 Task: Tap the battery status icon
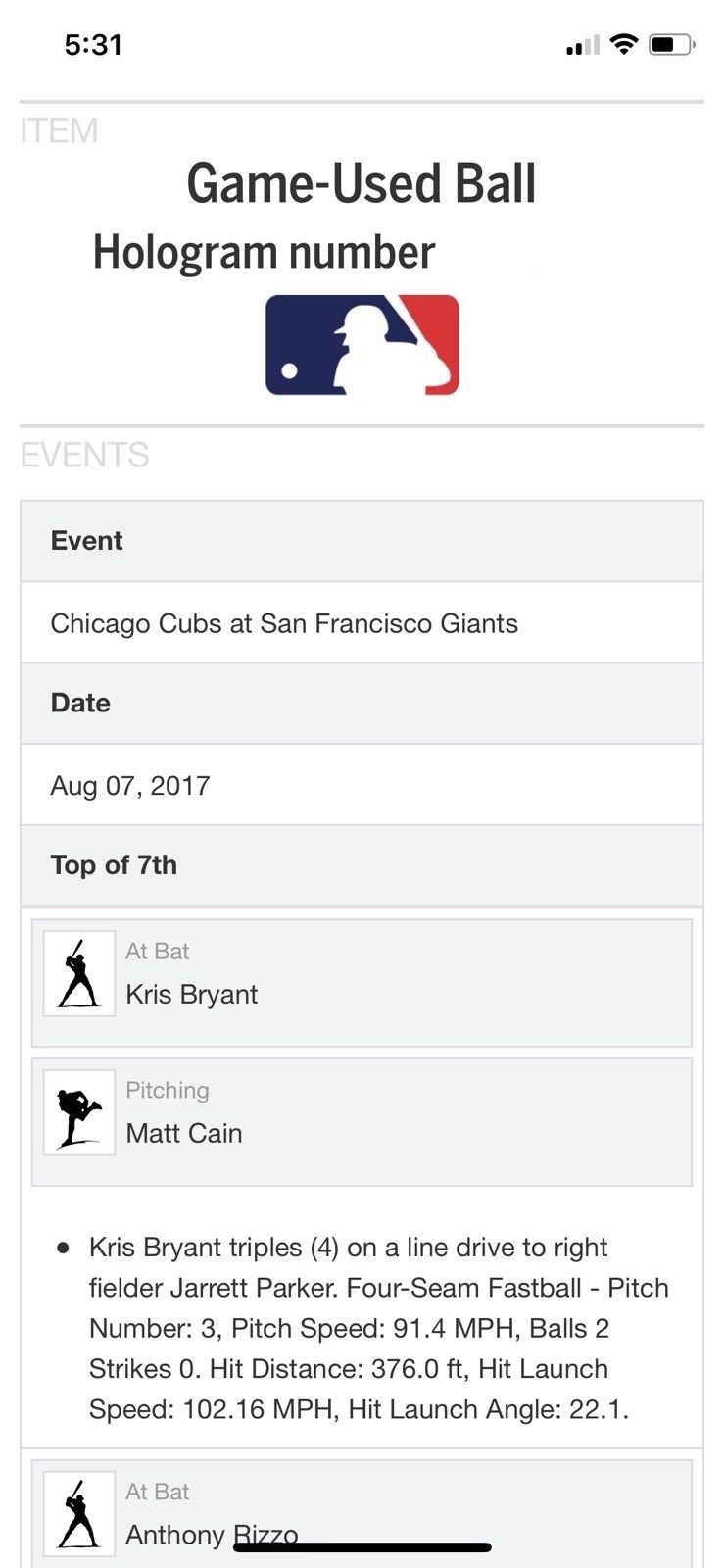tap(672, 44)
